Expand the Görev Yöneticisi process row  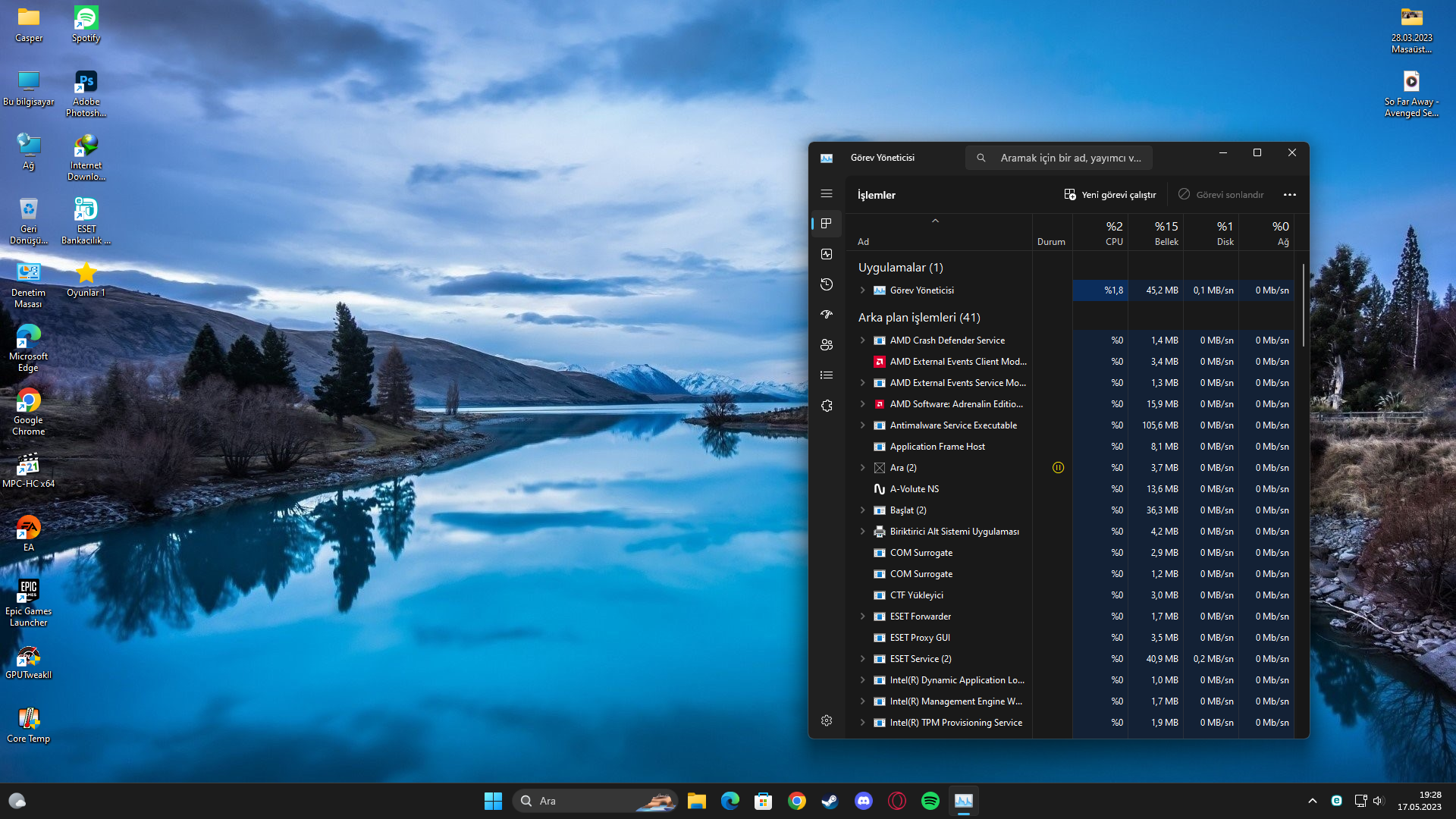pyautogui.click(x=862, y=290)
